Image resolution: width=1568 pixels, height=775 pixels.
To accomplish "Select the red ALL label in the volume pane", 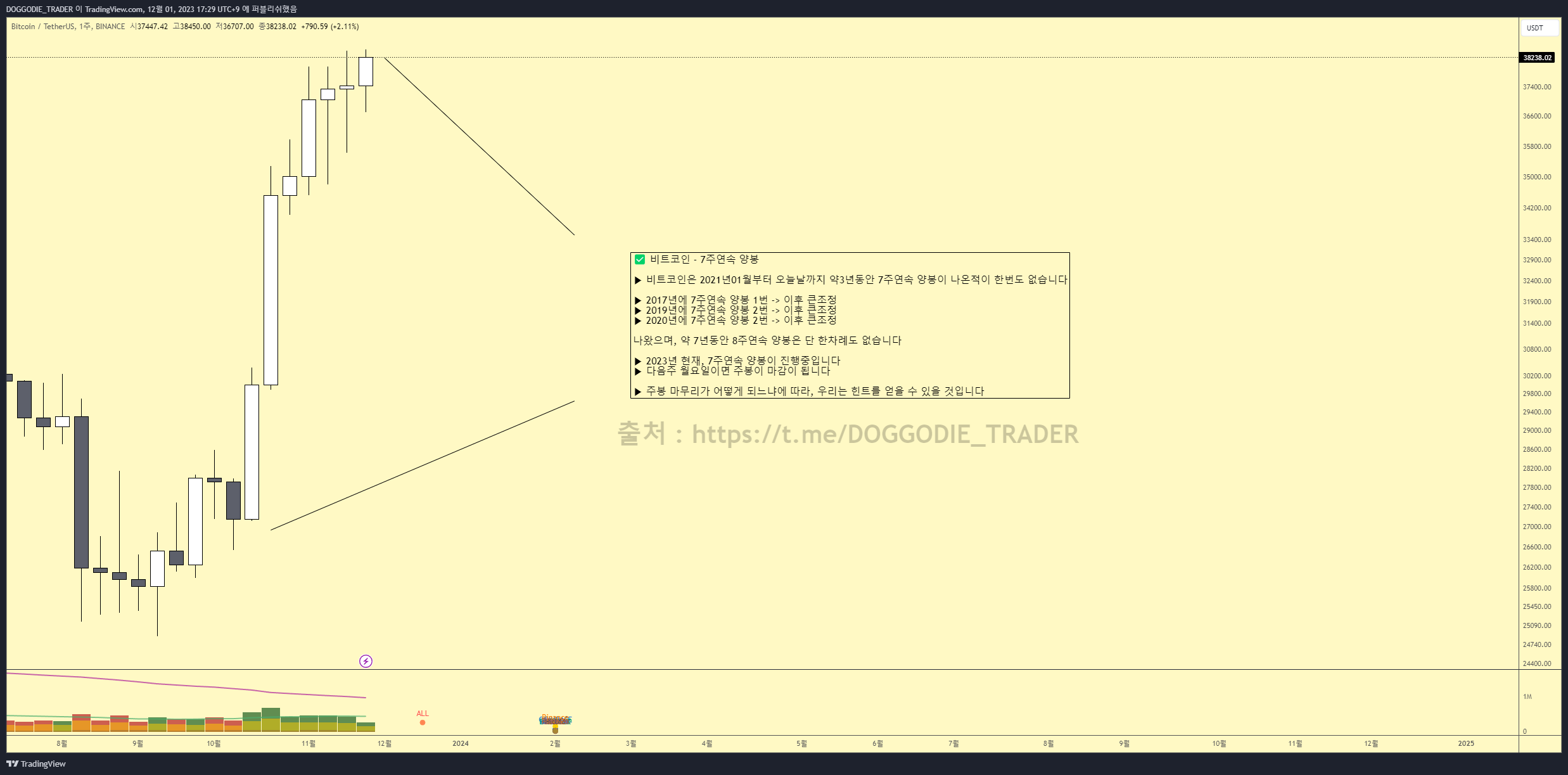I will click(423, 714).
